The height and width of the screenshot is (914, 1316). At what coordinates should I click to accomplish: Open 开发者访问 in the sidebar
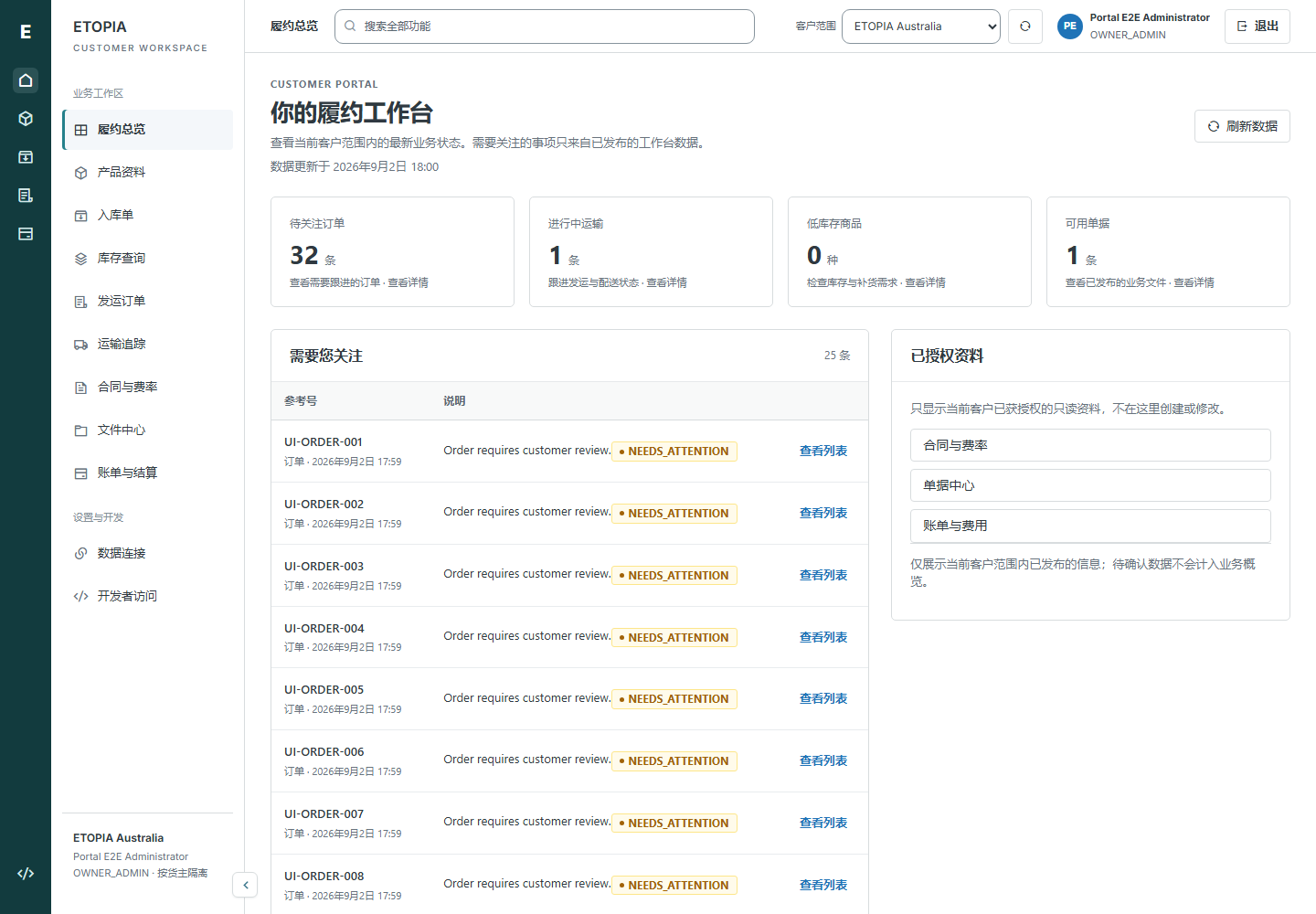tap(147, 597)
